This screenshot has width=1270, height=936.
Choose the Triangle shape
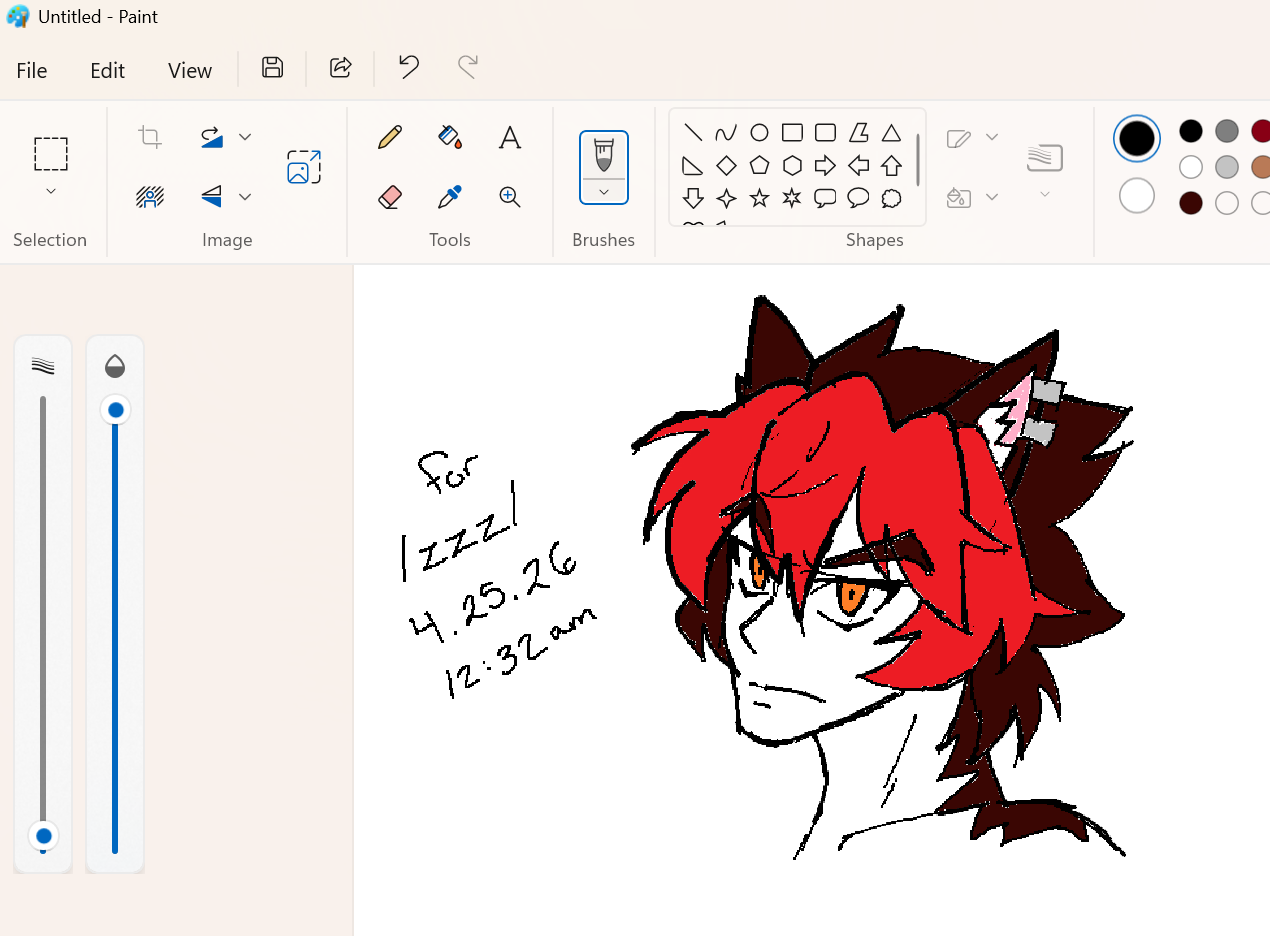click(891, 133)
